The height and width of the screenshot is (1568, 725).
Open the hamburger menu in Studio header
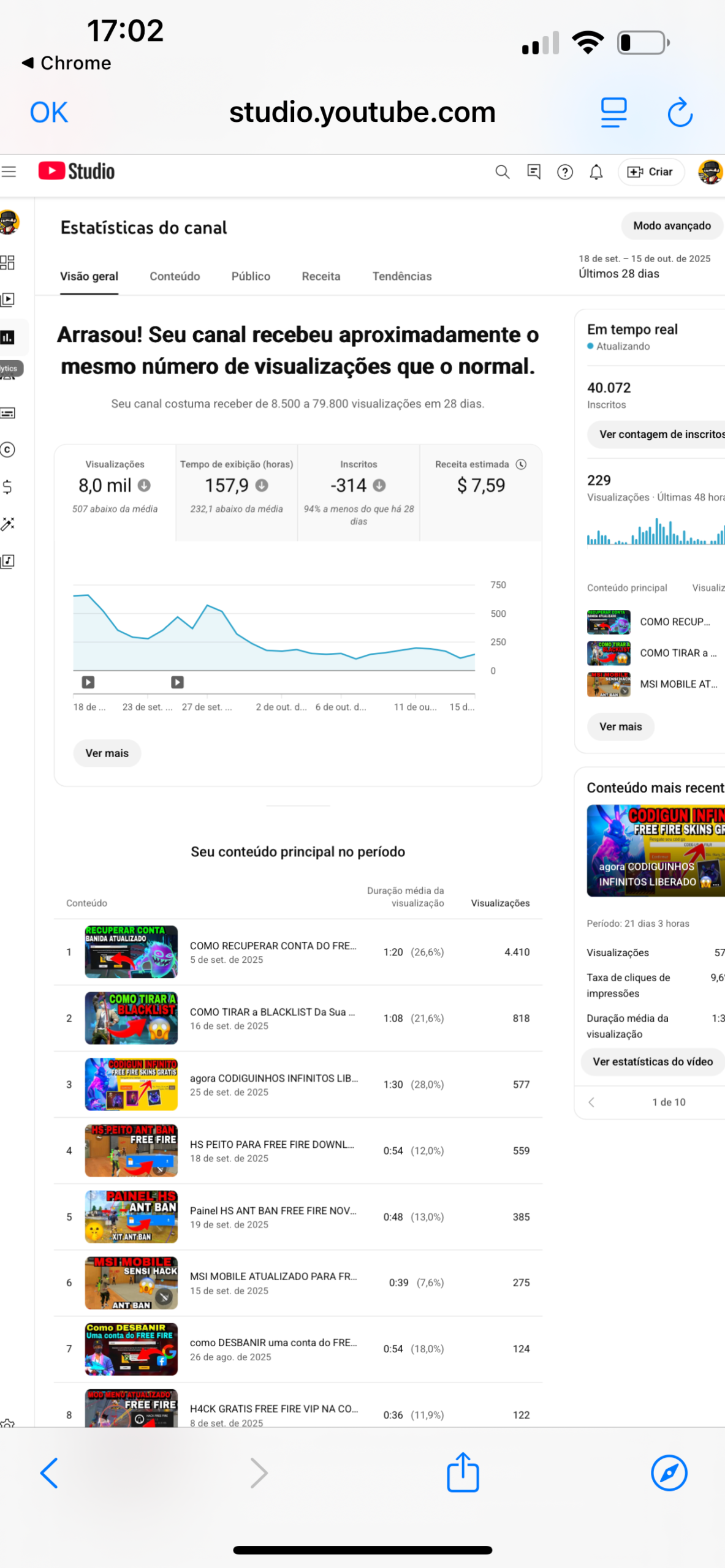pos(8,171)
